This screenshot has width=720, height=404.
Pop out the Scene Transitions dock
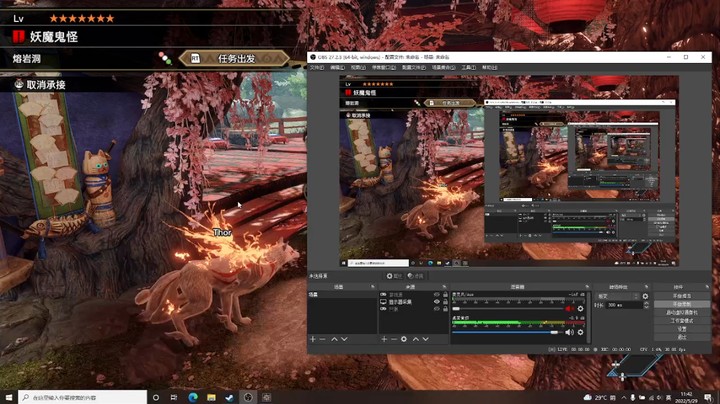pos(647,287)
